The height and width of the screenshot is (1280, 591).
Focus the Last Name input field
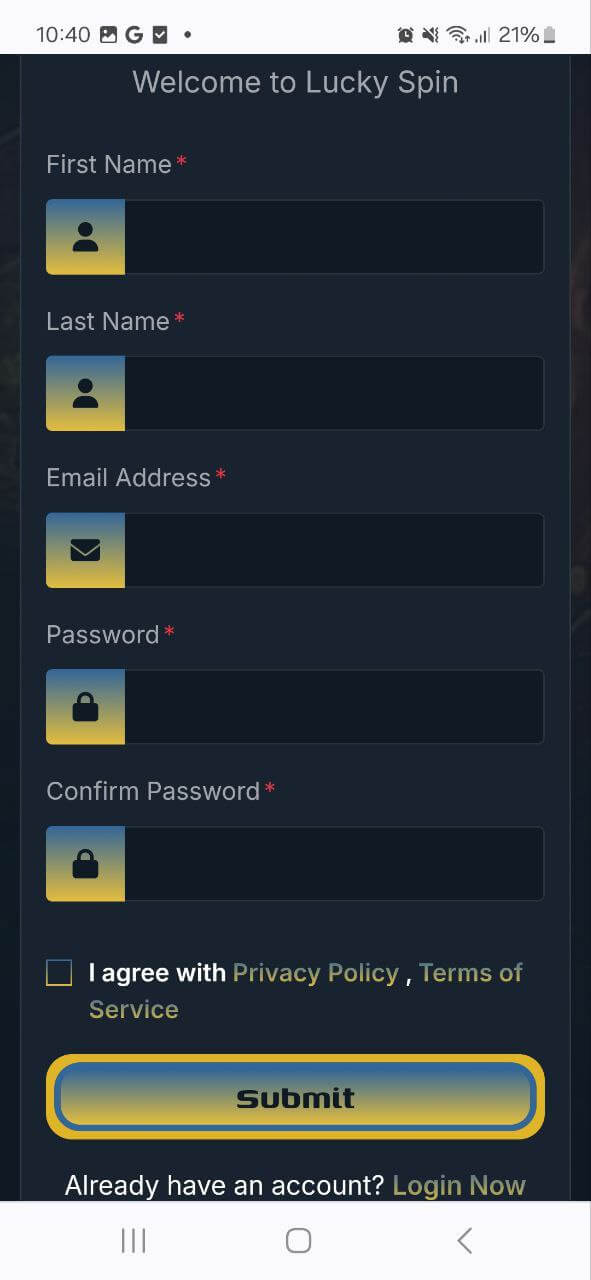334,393
